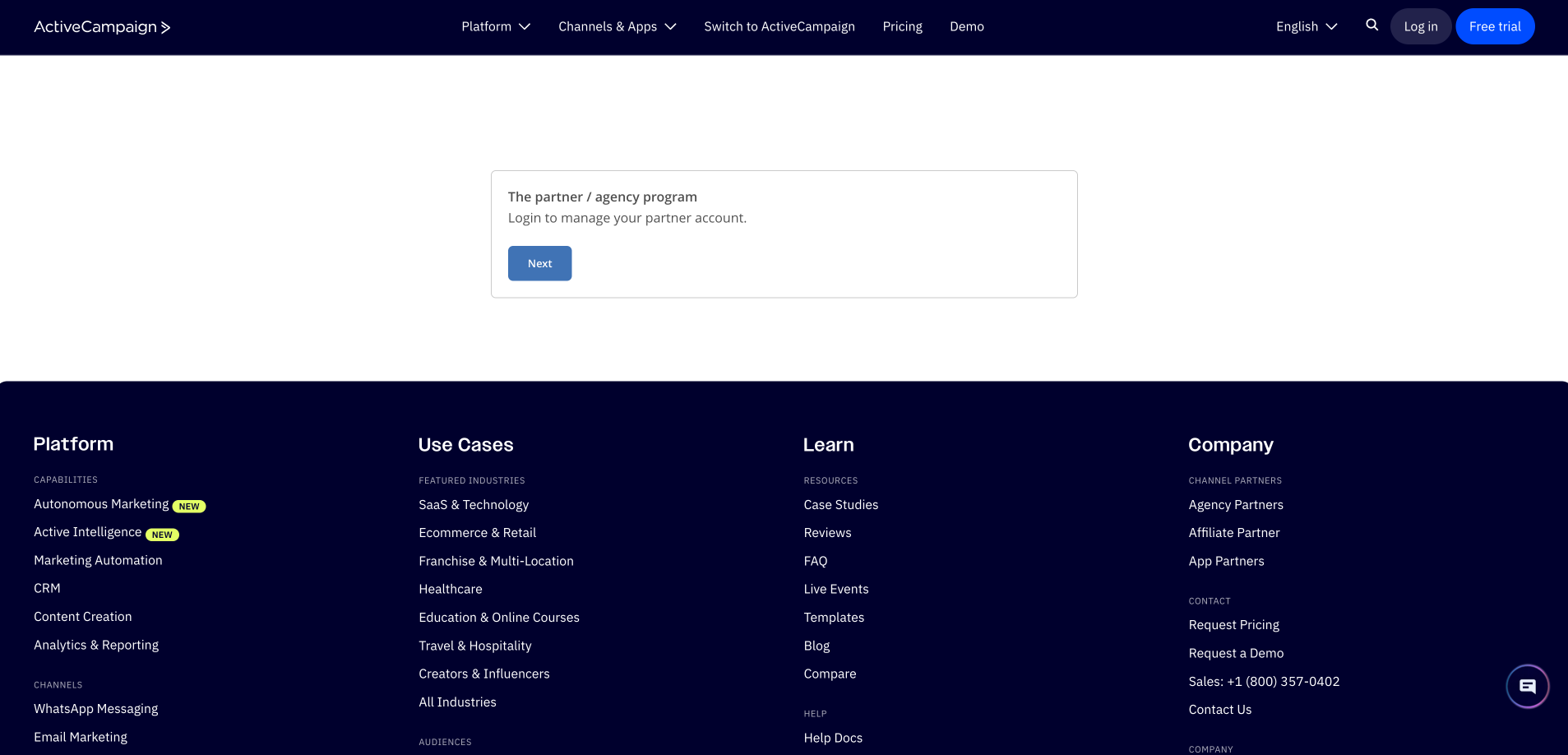Open the Pricing page

point(902,26)
